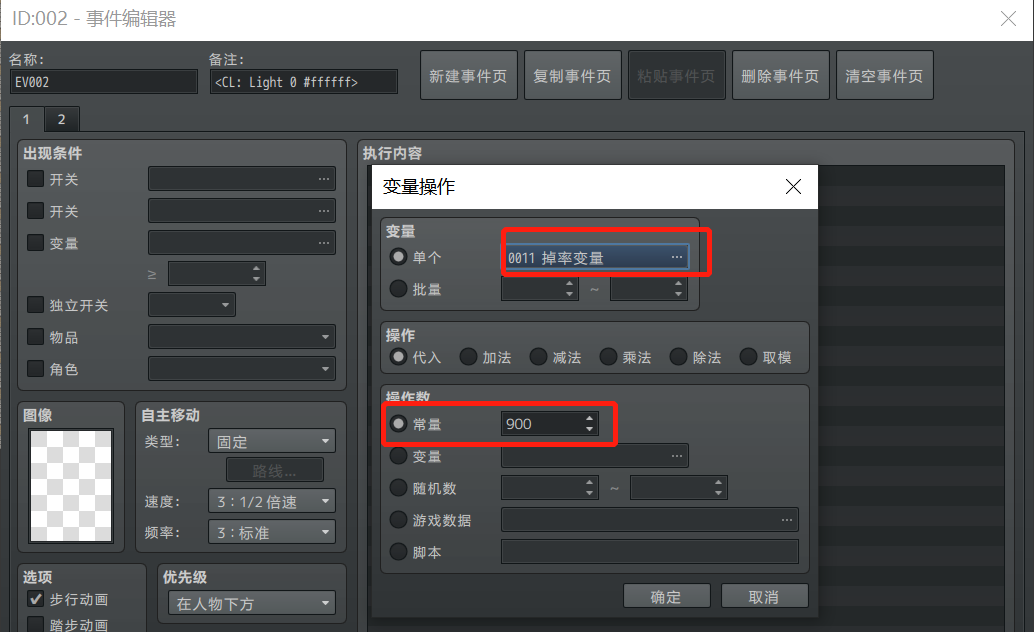Screen dimensions: 1034x632
Task: Open the 速度 3: 1/2 倍速 dropdown
Action: click(272, 501)
